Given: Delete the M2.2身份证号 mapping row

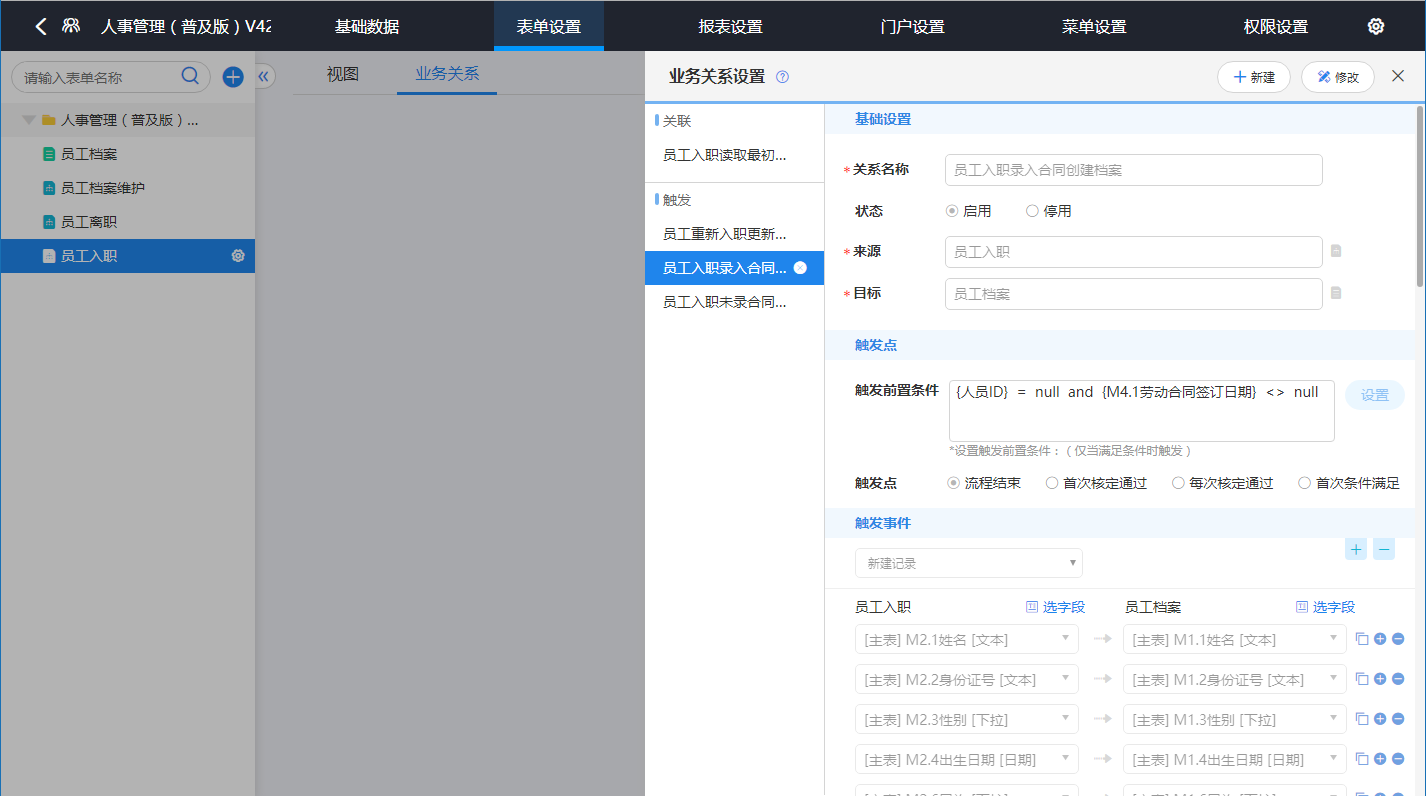Looking at the screenshot, I should (1398, 679).
